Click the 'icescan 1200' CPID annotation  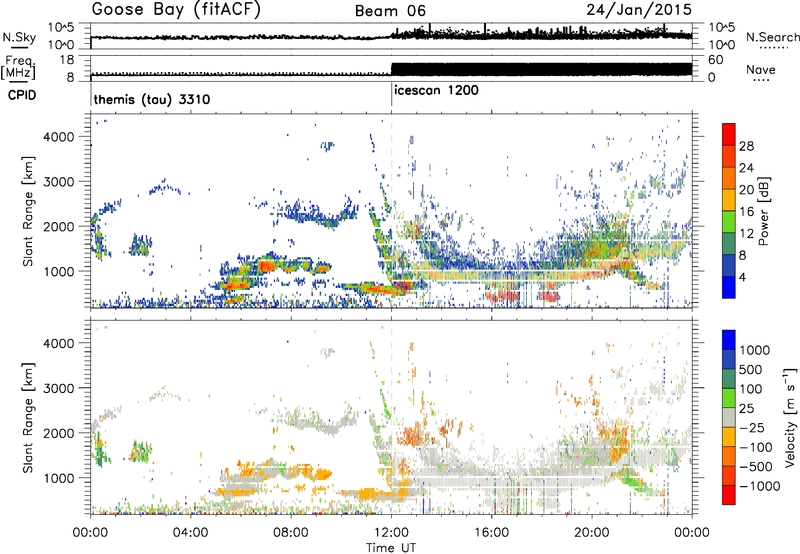436,90
